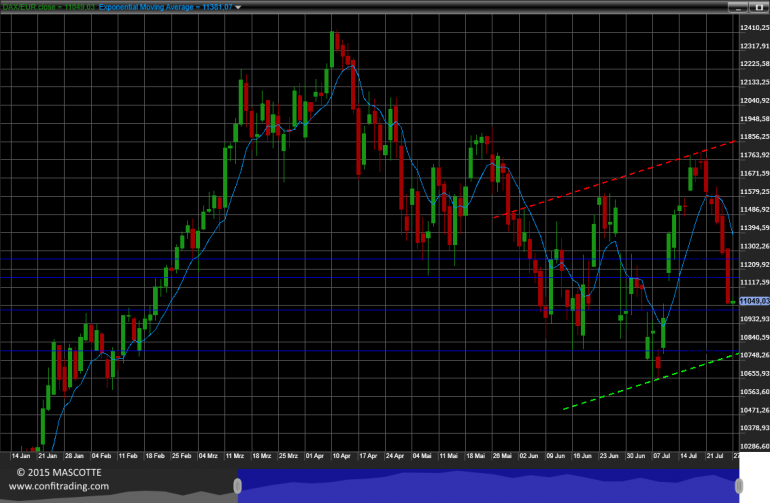This screenshot has height=503, width=770.
Task: Click the DAX/EUR close indicator label
Action: [48, 7]
